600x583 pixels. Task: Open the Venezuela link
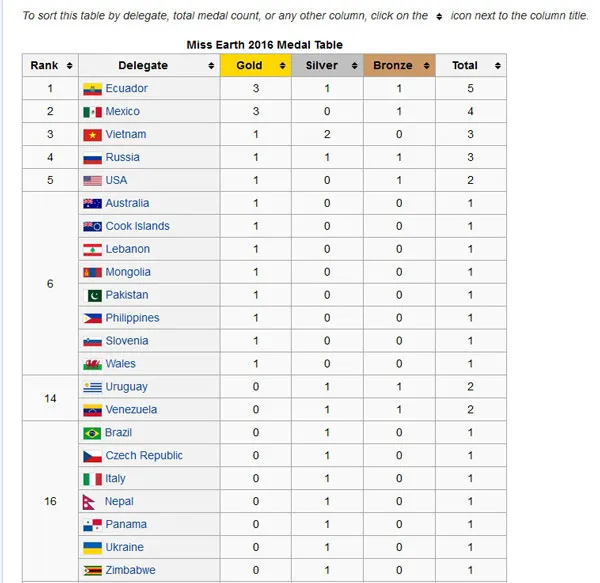(x=131, y=410)
